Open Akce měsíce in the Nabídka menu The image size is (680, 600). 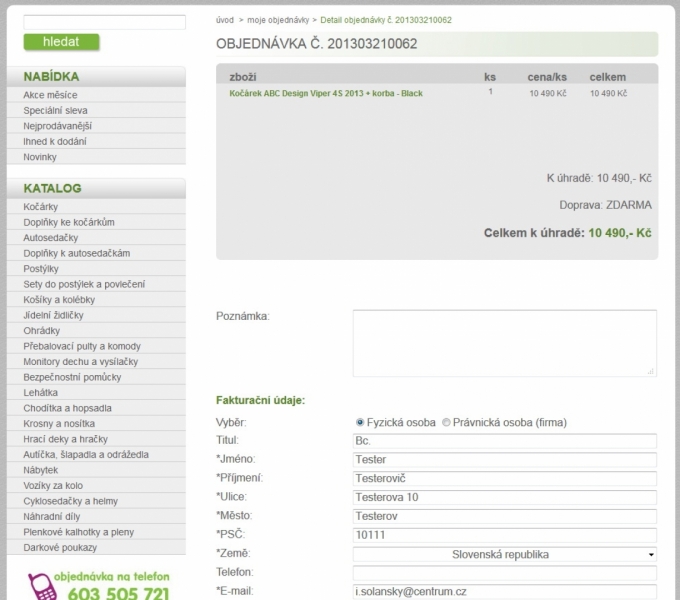50,95
